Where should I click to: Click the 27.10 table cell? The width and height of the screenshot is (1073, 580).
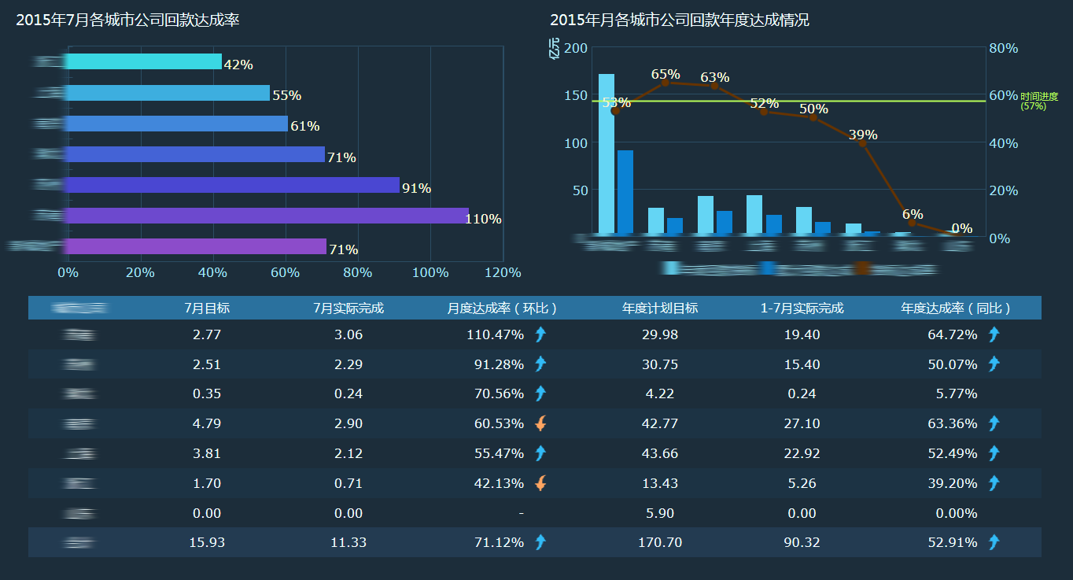coord(801,423)
